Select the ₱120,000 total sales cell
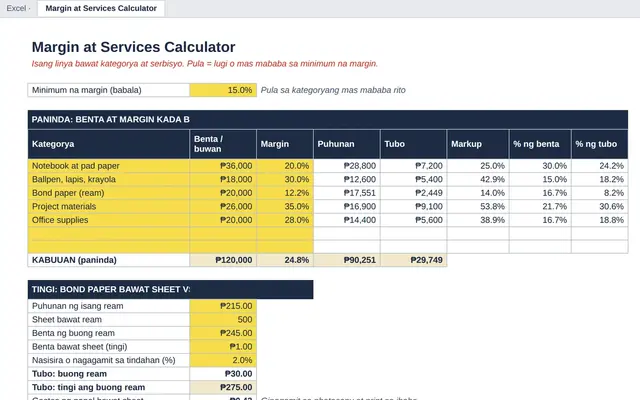Image resolution: width=640 pixels, height=400 pixels. point(223,260)
